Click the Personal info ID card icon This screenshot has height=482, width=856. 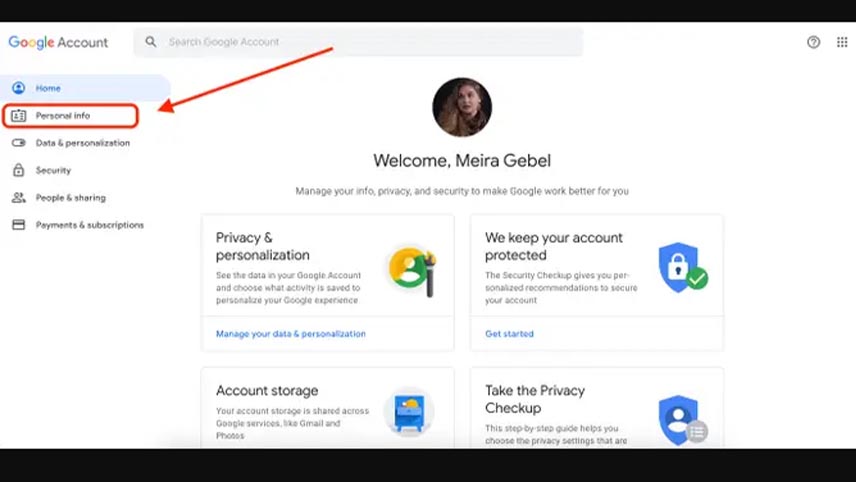19,116
